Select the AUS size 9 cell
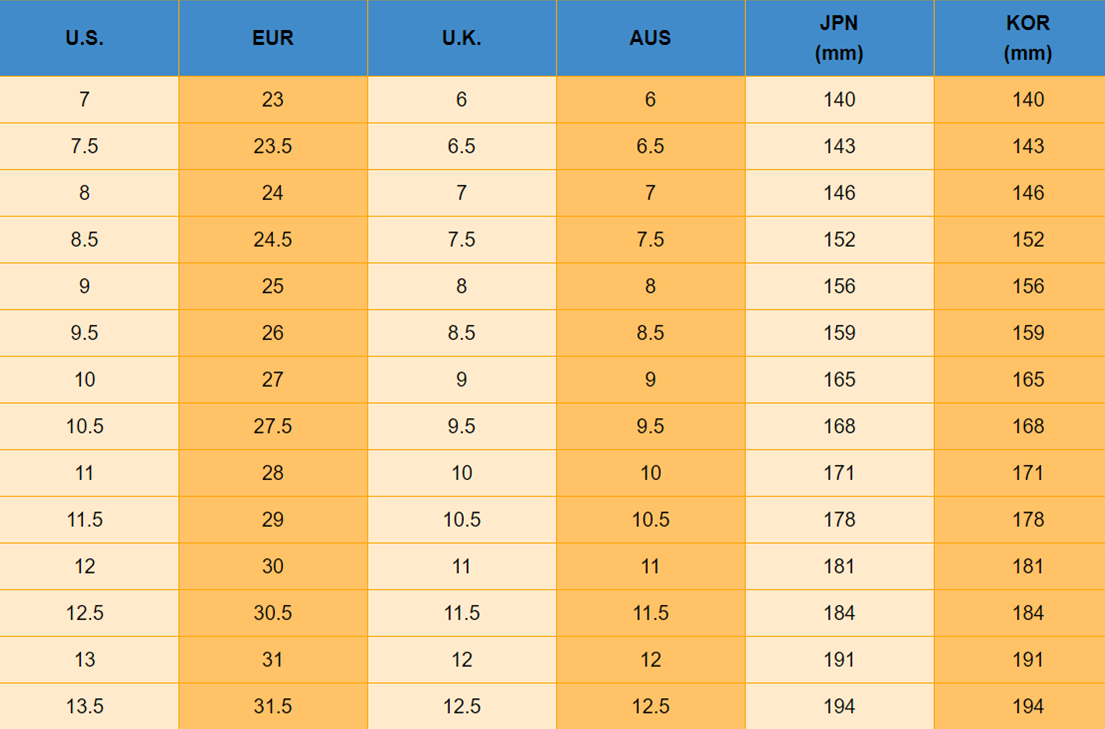Viewport: 1105px width, 729px height. 650,380
